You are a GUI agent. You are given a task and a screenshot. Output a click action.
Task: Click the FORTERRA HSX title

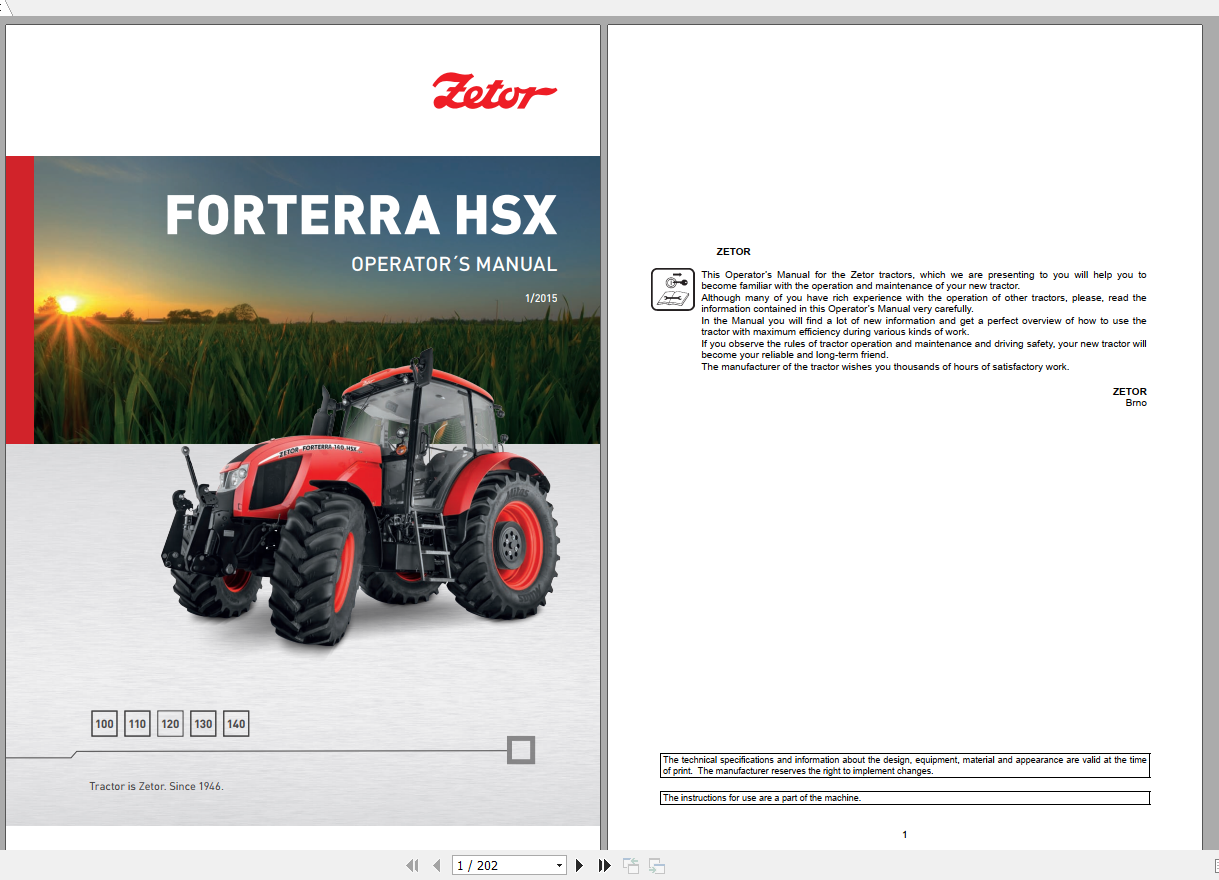point(361,214)
